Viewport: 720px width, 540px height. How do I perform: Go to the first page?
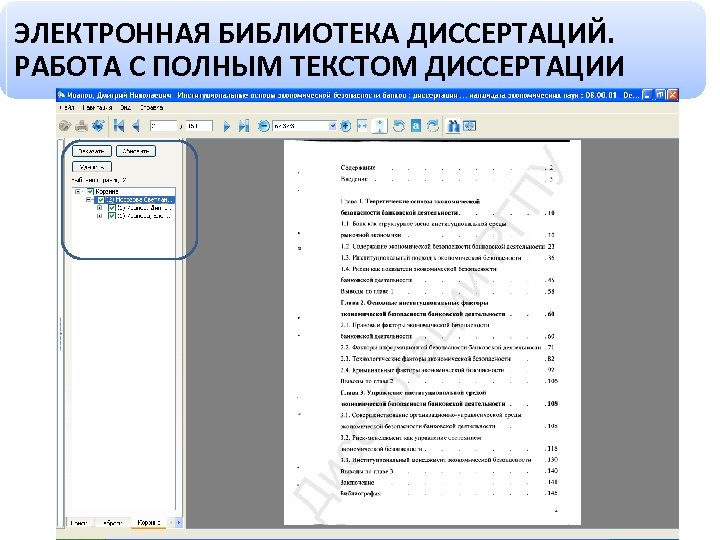(119, 126)
